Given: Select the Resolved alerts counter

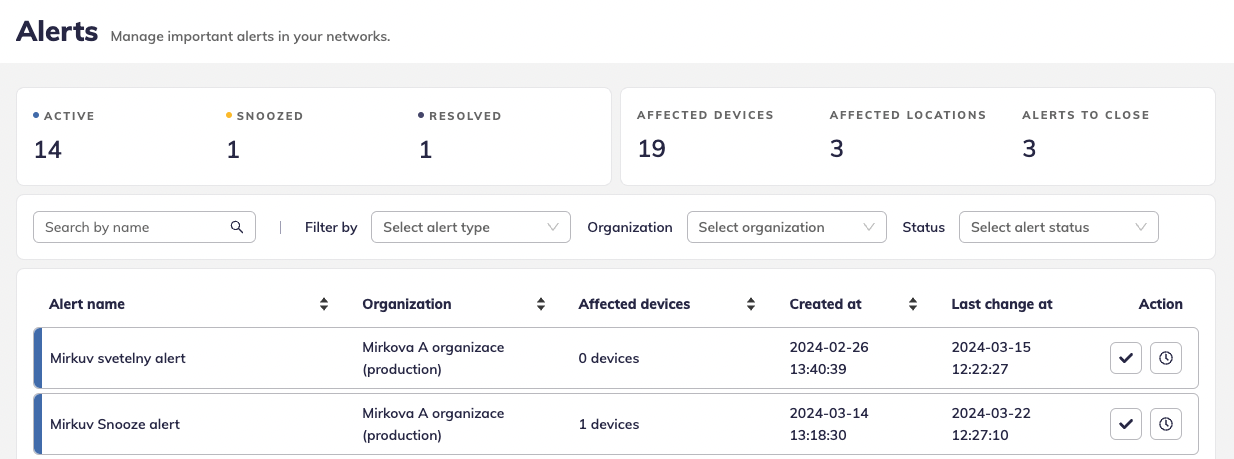Looking at the screenshot, I should pyautogui.click(x=425, y=149).
